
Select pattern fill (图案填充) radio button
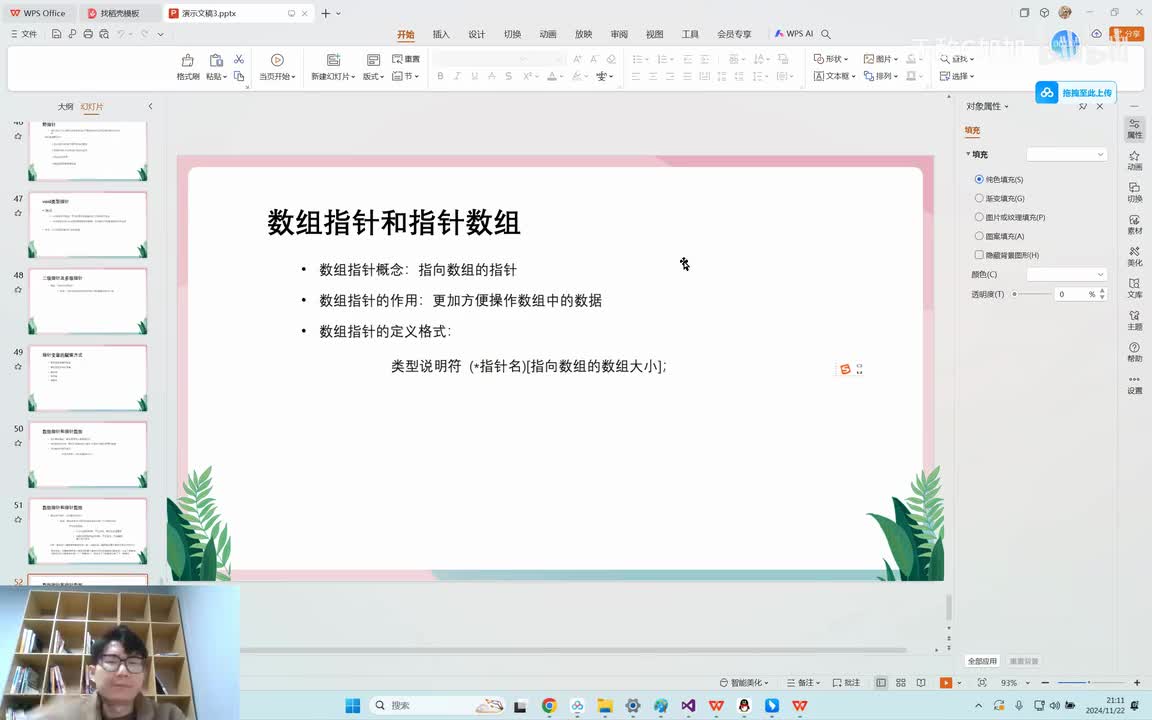(x=979, y=236)
